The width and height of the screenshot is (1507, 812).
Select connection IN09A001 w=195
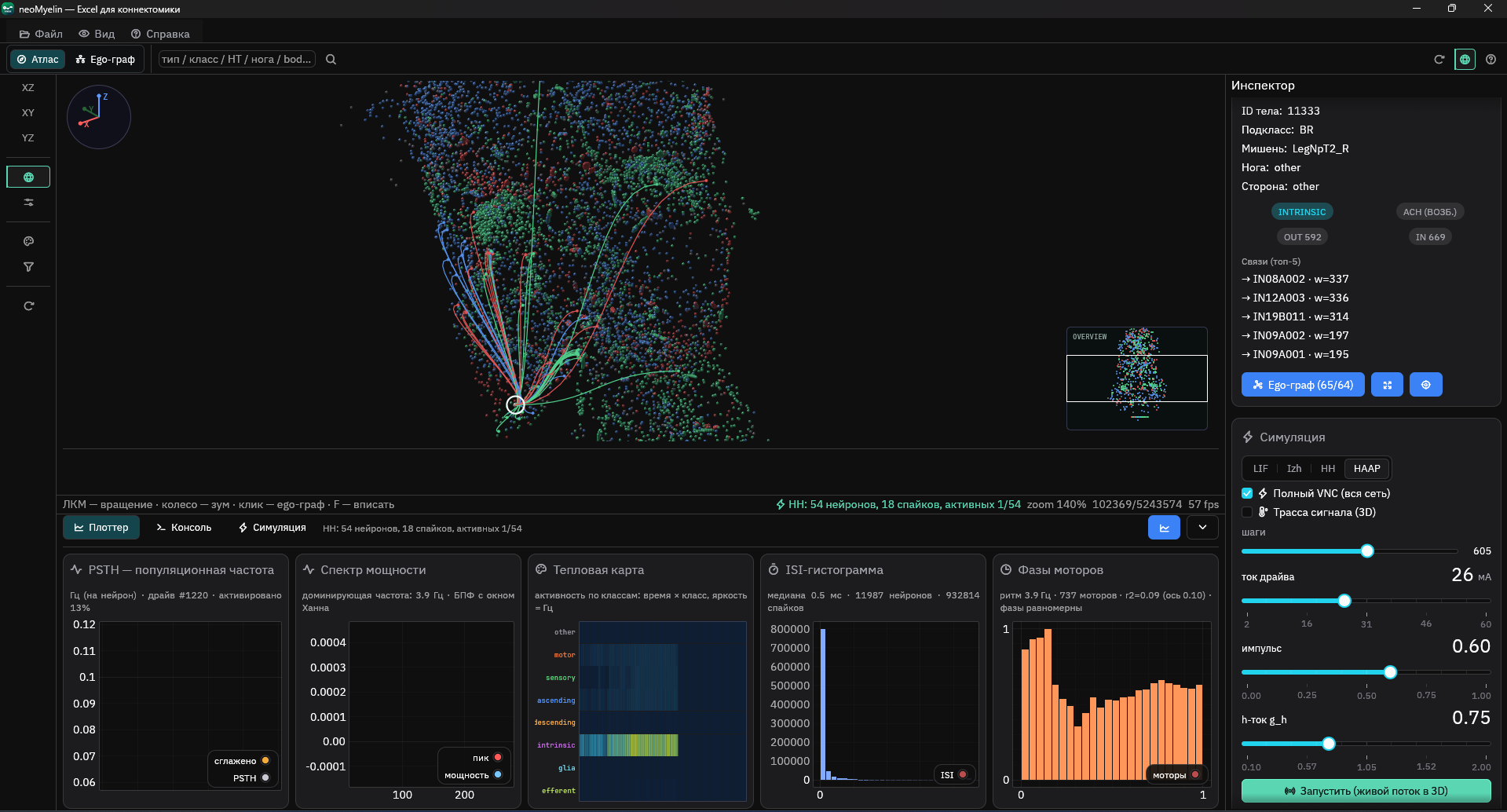pyautogui.click(x=1295, y=354)
